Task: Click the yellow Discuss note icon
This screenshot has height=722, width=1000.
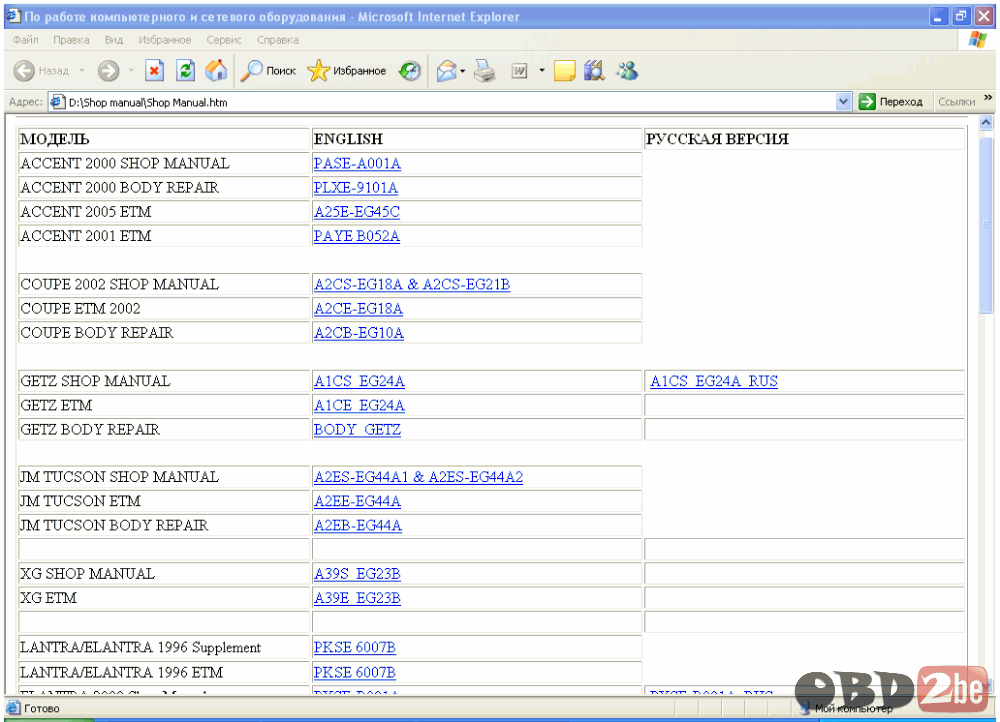Action: (564, 71)
